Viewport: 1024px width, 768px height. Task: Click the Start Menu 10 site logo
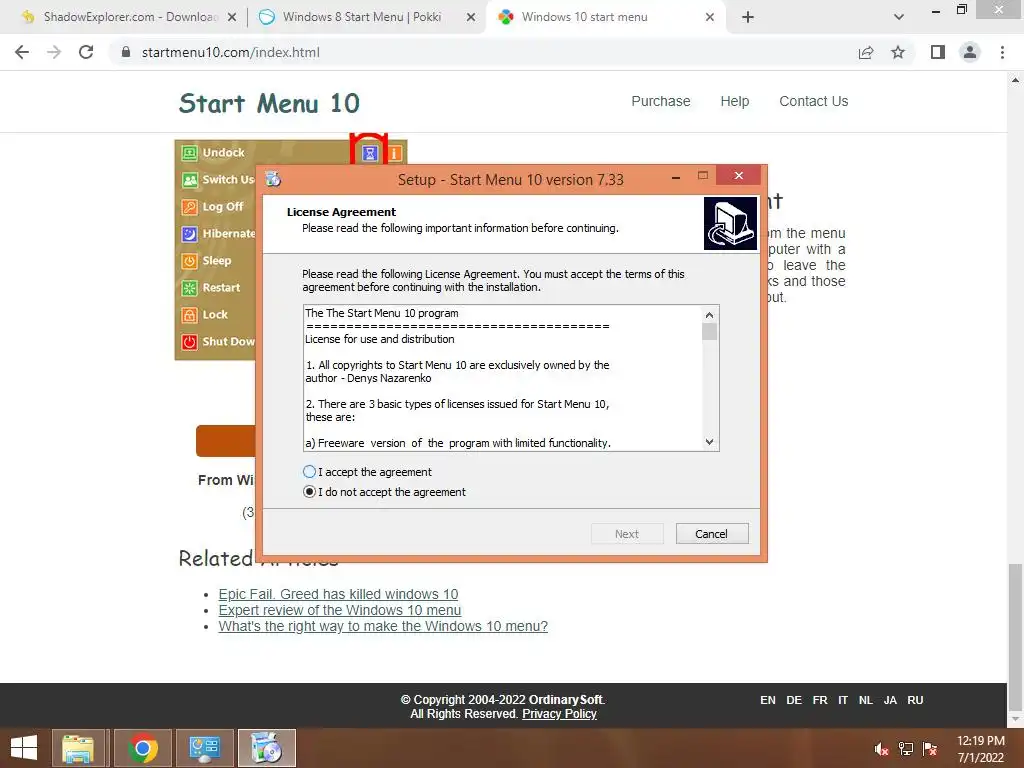(269, 103)
